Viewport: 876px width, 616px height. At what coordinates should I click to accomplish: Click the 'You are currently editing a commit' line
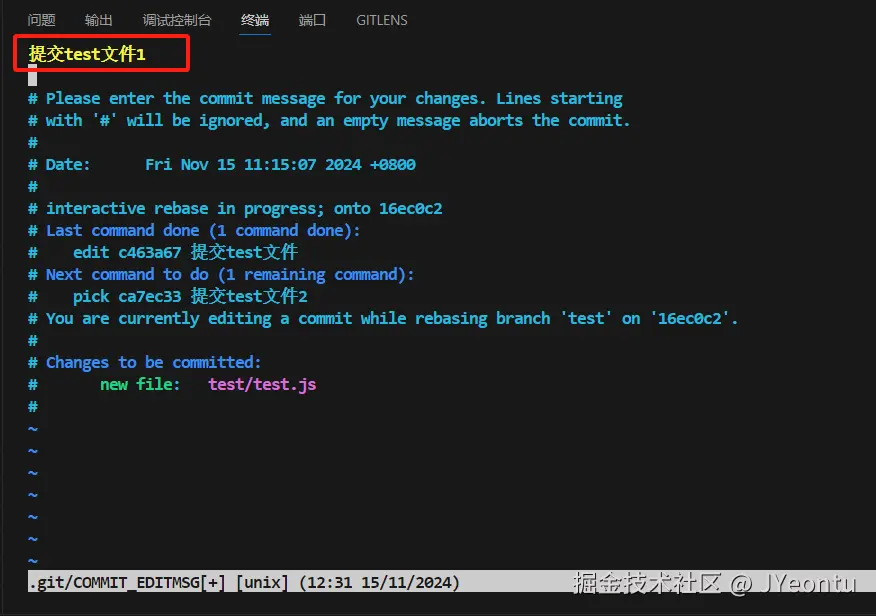pos(383,318)
